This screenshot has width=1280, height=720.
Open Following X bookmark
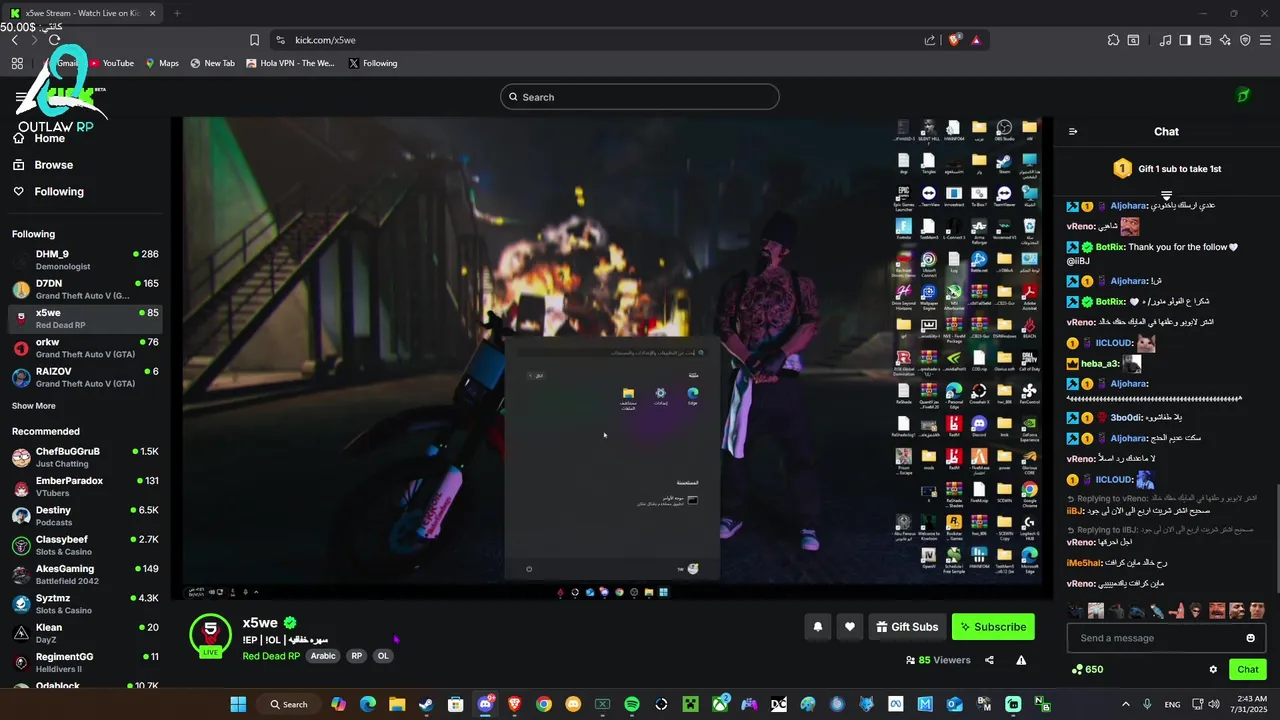[x=373, y=63]
